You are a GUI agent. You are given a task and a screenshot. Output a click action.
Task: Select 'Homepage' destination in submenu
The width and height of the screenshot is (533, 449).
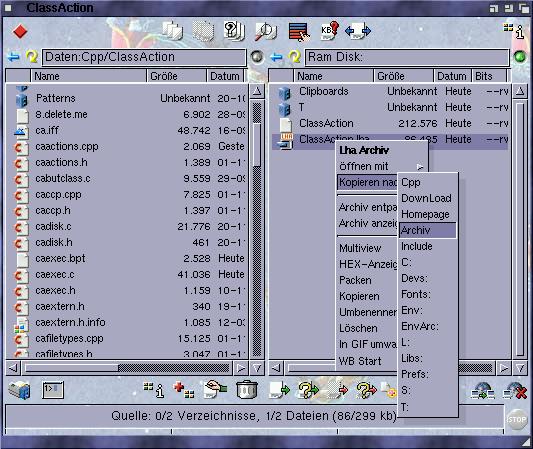click(428, 214)
